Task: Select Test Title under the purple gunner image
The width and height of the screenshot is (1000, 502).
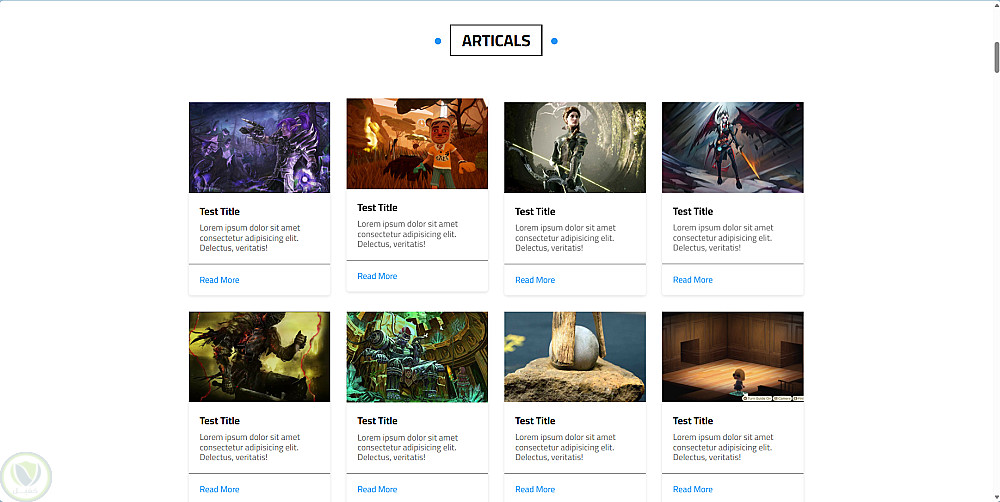Action: pyautogui.click(x=219, y=212)
